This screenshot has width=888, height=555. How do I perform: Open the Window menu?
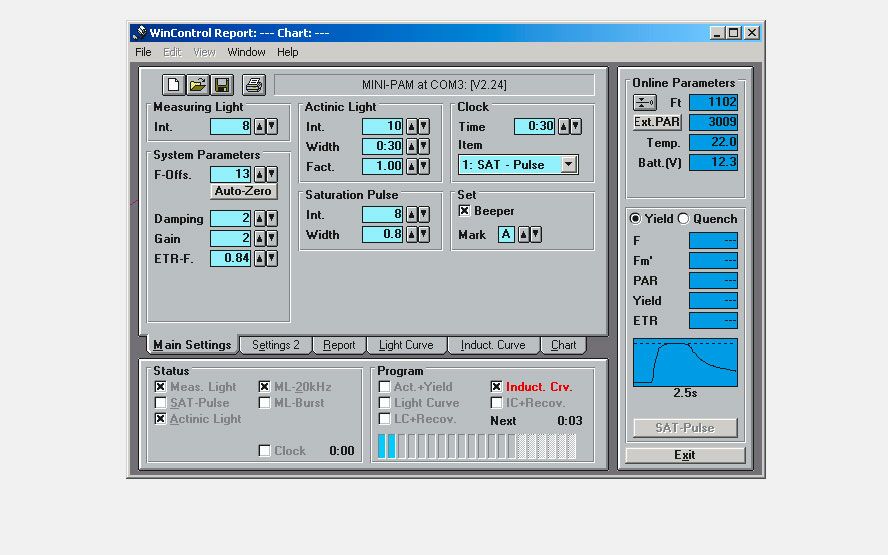click(246, 52)
